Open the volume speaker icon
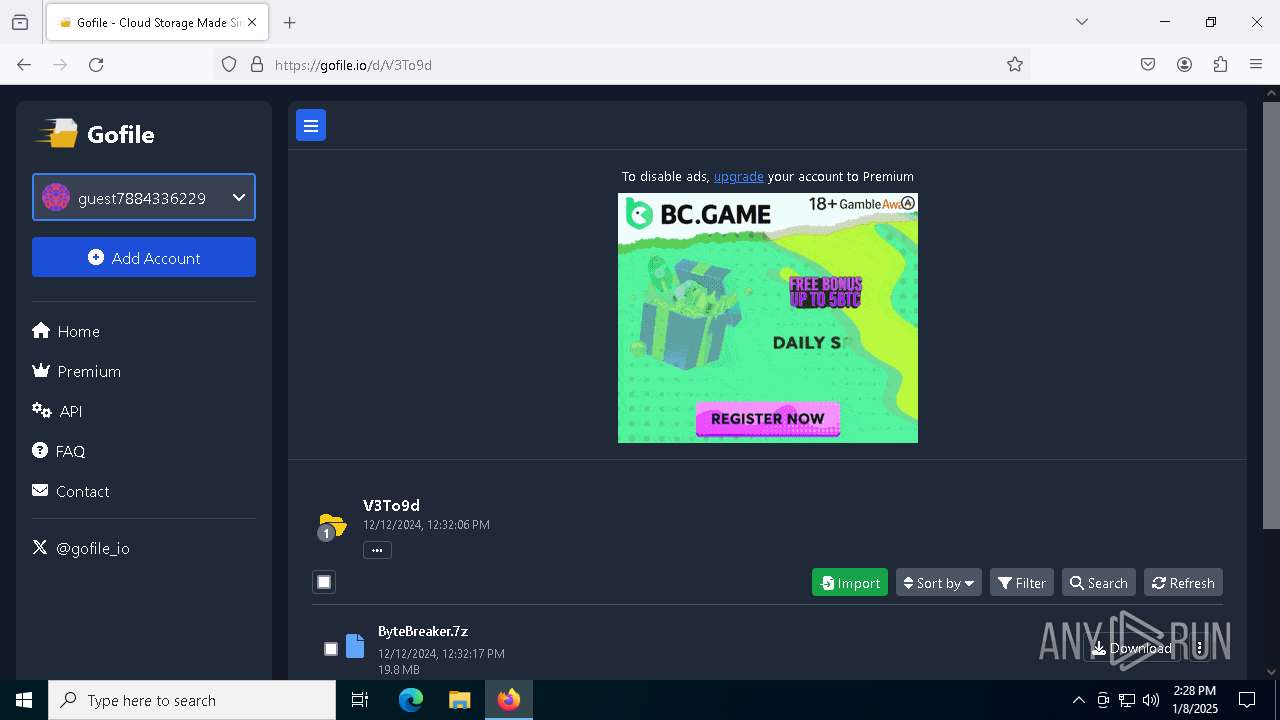 pos(1151,700)
